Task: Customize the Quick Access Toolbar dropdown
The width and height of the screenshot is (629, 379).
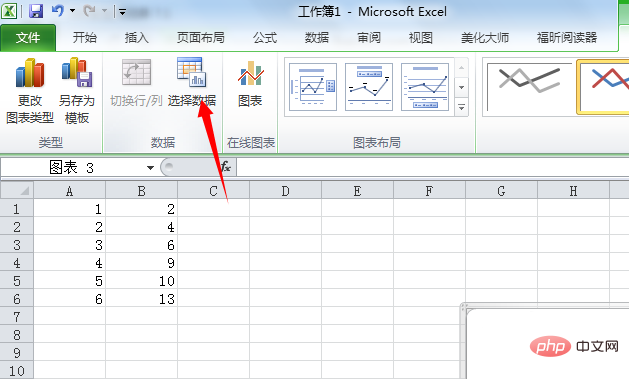Action: [x=122, y=12]
